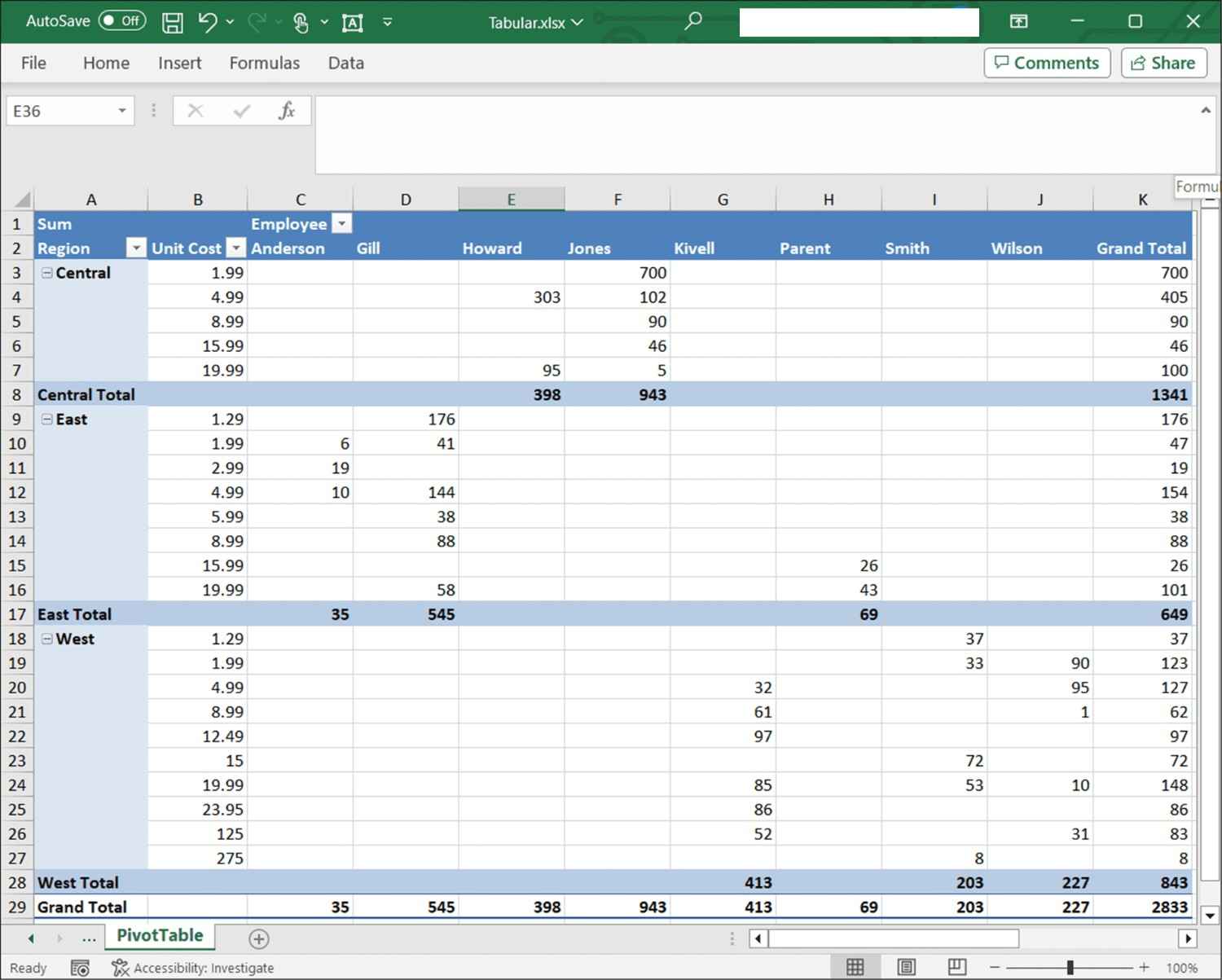Open Customize Quick Access Toolbar menu
1222x980 pixels.
click(388, 22)
